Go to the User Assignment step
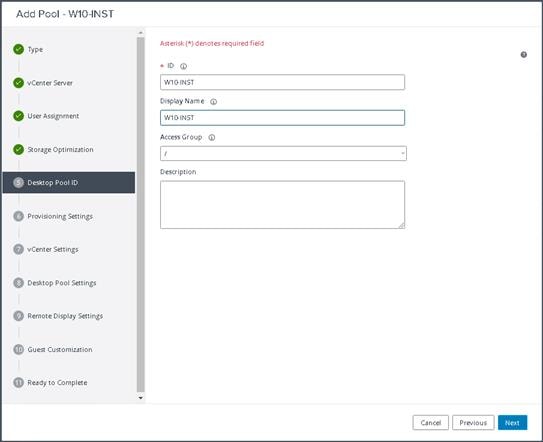 (x=53, y=116)
